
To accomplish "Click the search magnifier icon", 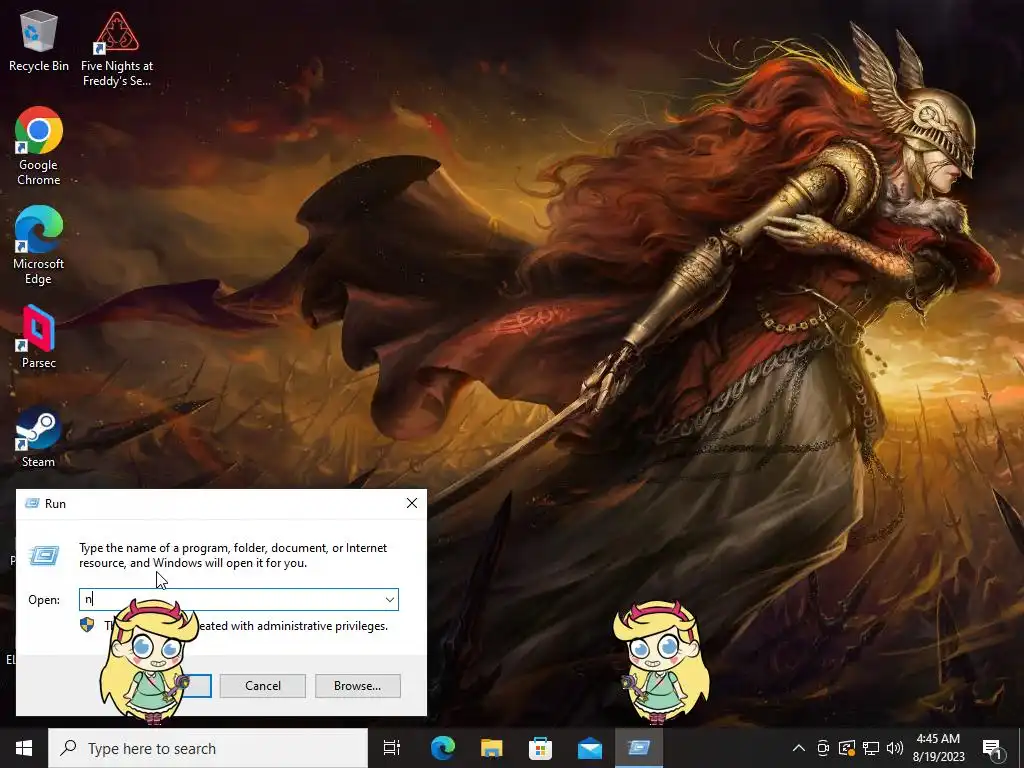I will pyautogui.click(x=68, y=748).
